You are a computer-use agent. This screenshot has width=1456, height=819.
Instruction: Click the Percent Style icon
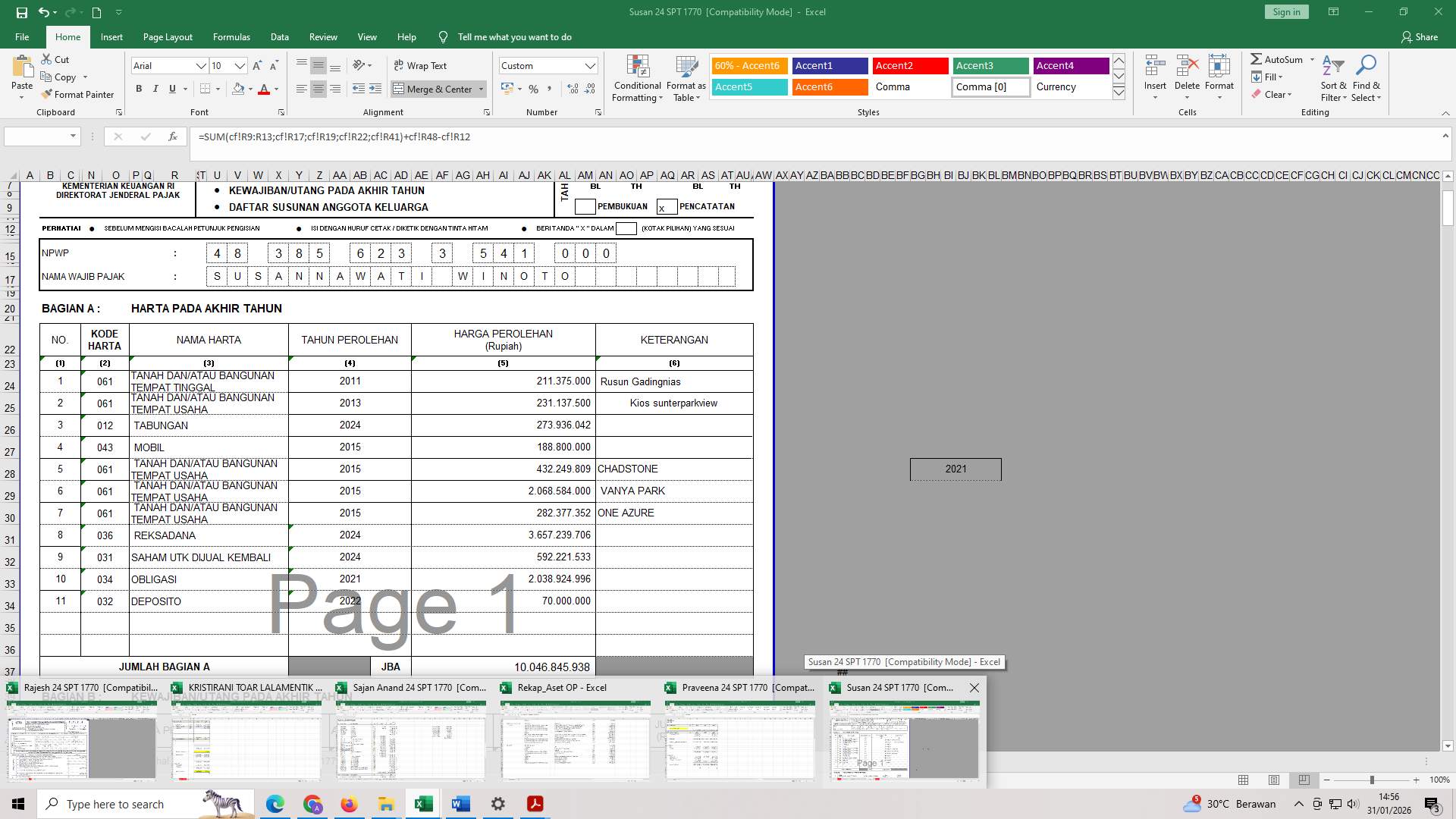pos(534,89)
